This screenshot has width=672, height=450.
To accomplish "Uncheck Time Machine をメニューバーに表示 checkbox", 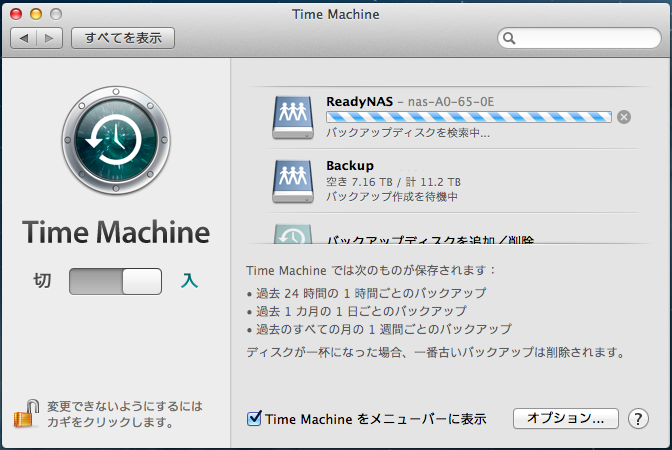I will coord(254,419).
